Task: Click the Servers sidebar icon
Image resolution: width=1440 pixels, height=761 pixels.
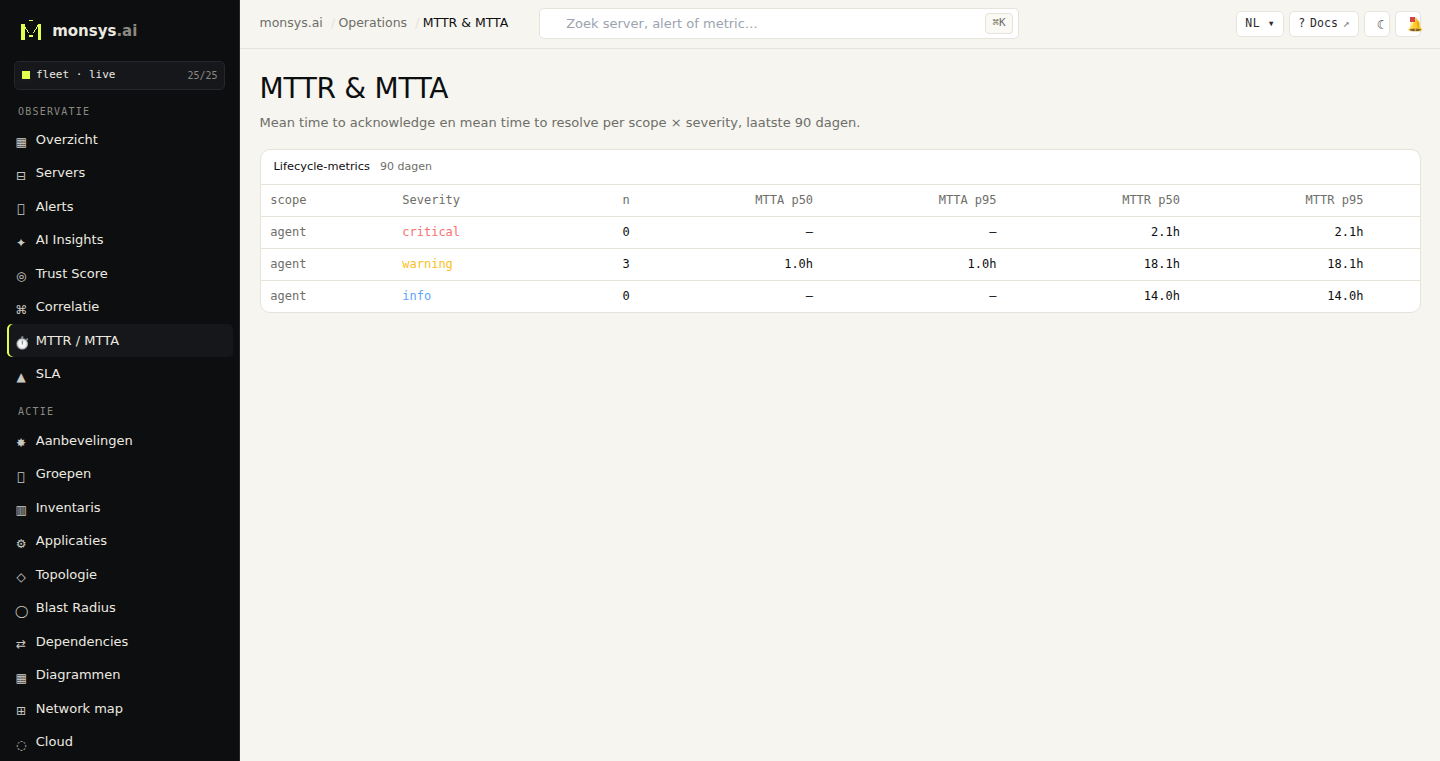Action: 21,175
